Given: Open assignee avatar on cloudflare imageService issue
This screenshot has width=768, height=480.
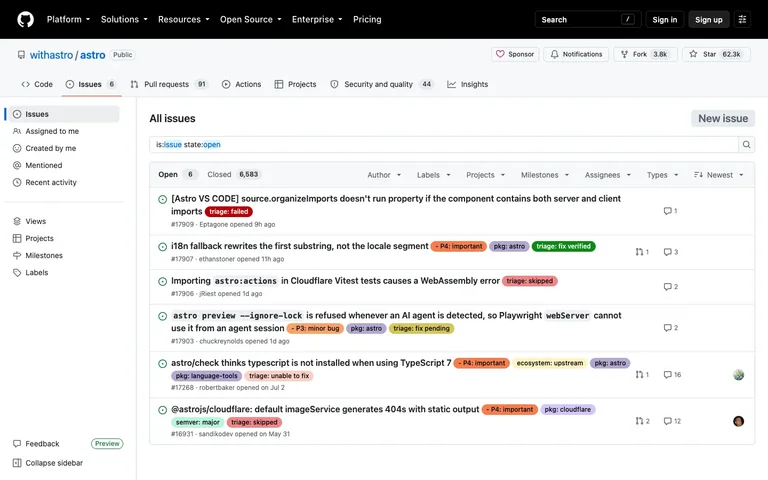Looking at the screenshot, I should click(739, 421).
